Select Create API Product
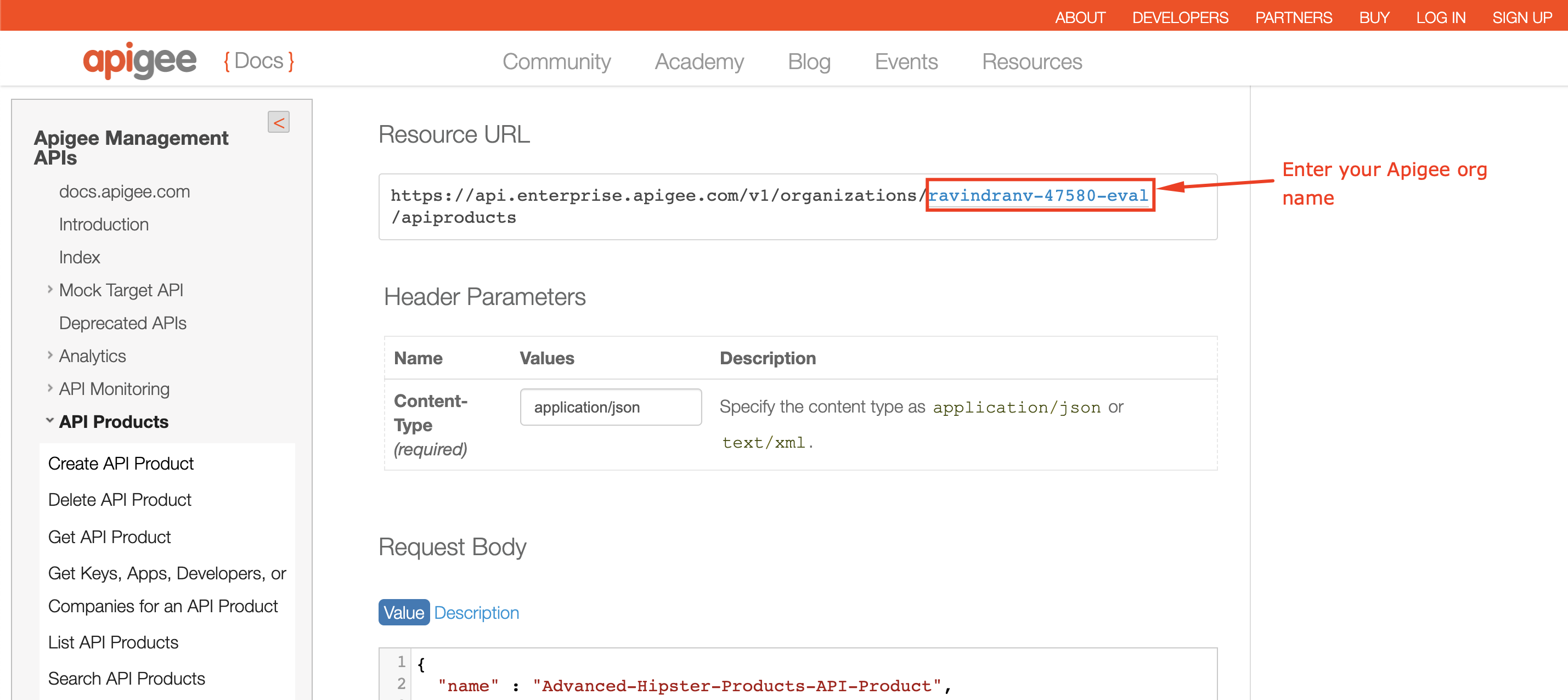This screenshot has width=1568, height=700. point(121,464)
